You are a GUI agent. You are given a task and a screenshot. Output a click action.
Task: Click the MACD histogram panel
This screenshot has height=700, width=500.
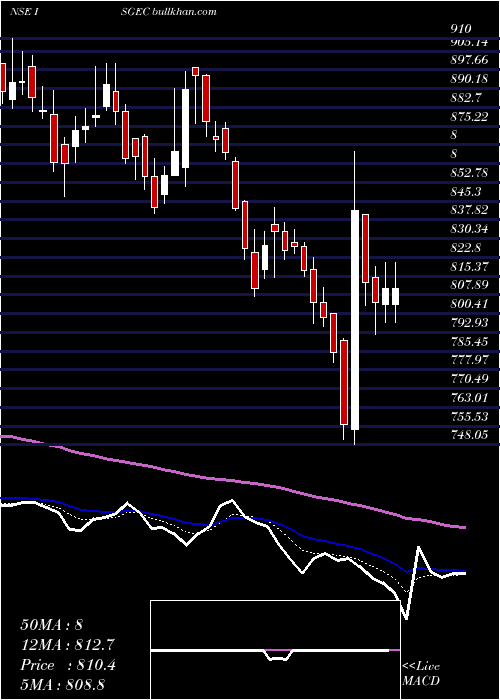[x=275, y=650]
